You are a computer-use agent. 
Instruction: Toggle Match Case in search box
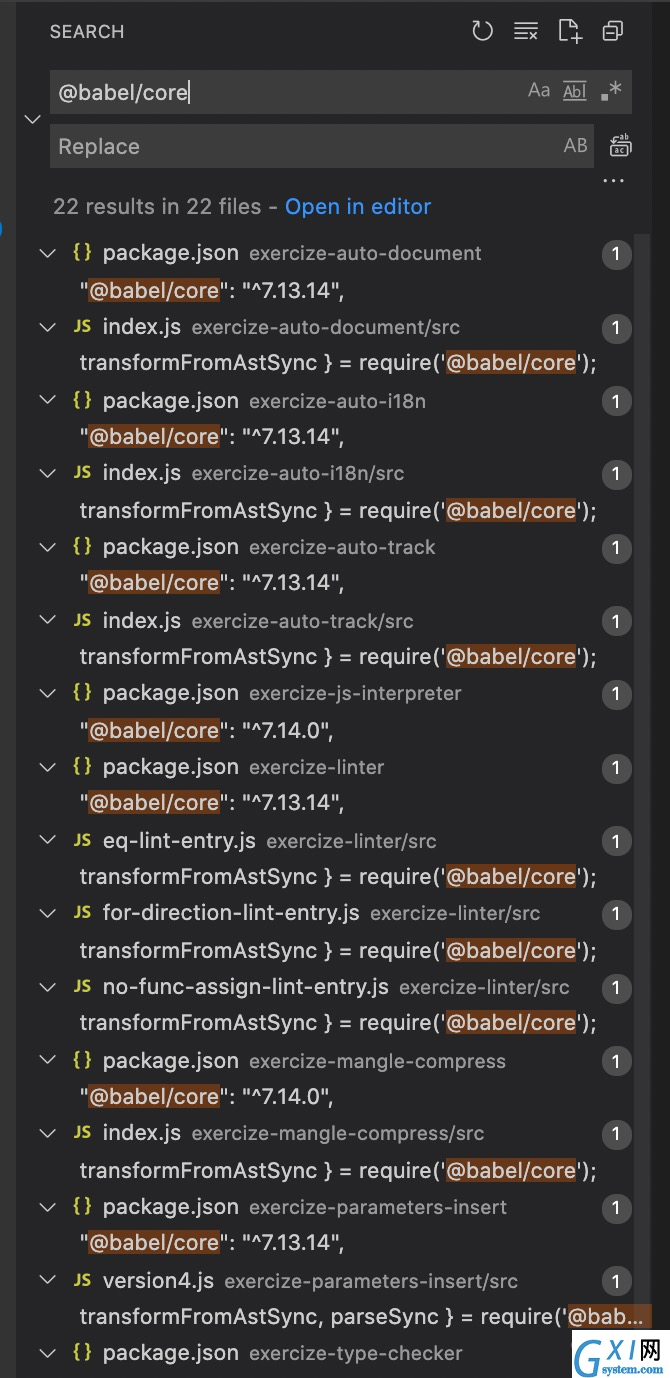[539, 91]
